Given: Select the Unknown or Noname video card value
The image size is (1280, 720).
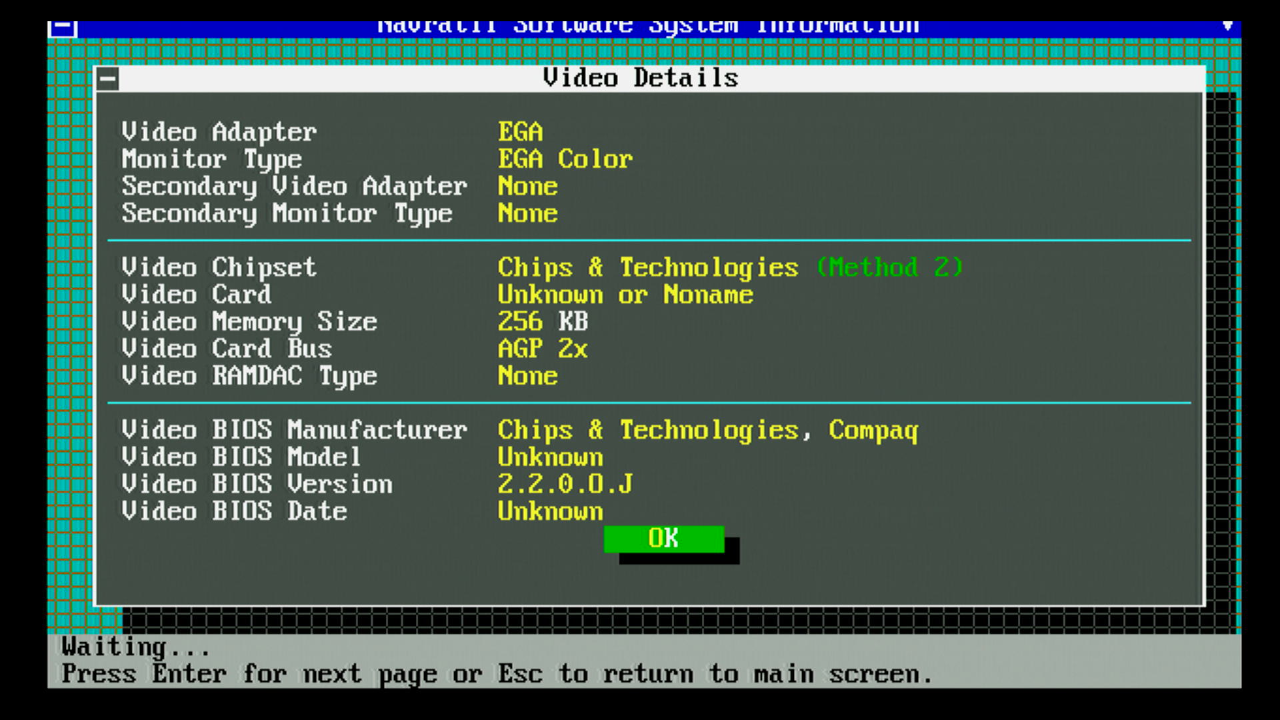Looking at the screenshot, I should coord(625,294).
